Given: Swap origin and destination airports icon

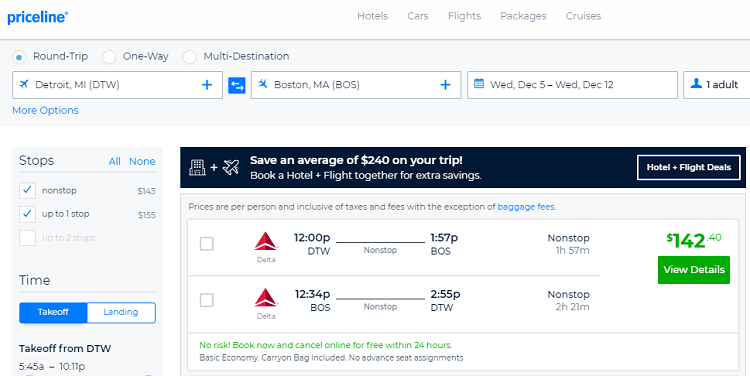Looking at the screenshot, I should click(237, 85).
